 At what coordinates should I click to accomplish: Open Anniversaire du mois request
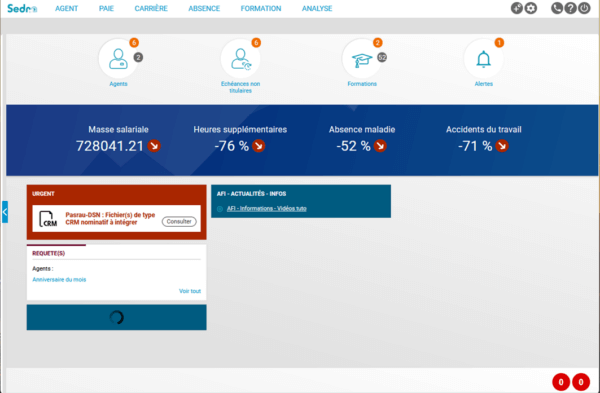pyautogui.click(x=59, y=280)
